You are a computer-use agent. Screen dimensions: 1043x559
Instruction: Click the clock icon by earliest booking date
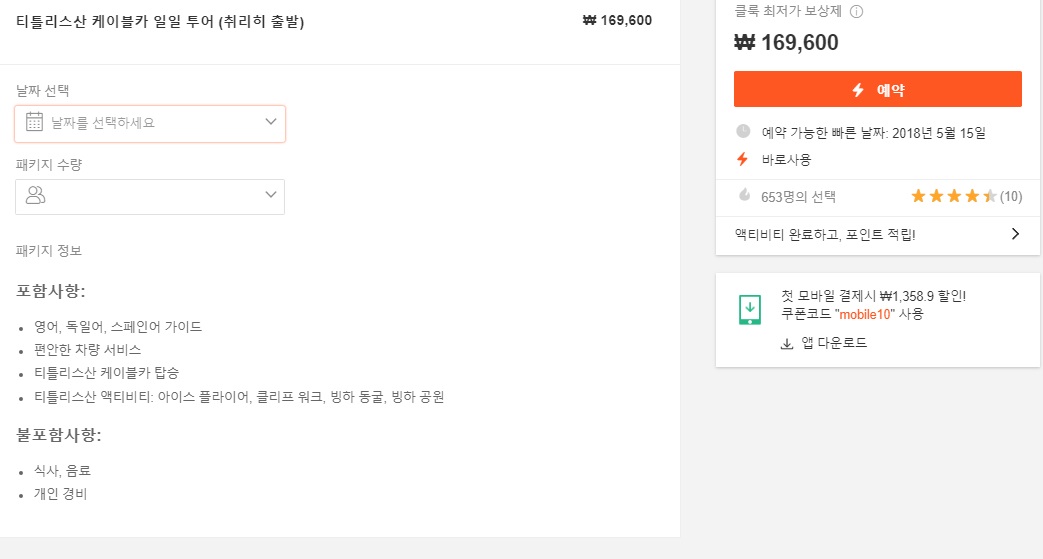pyautogui.click(x=743, y=131)
